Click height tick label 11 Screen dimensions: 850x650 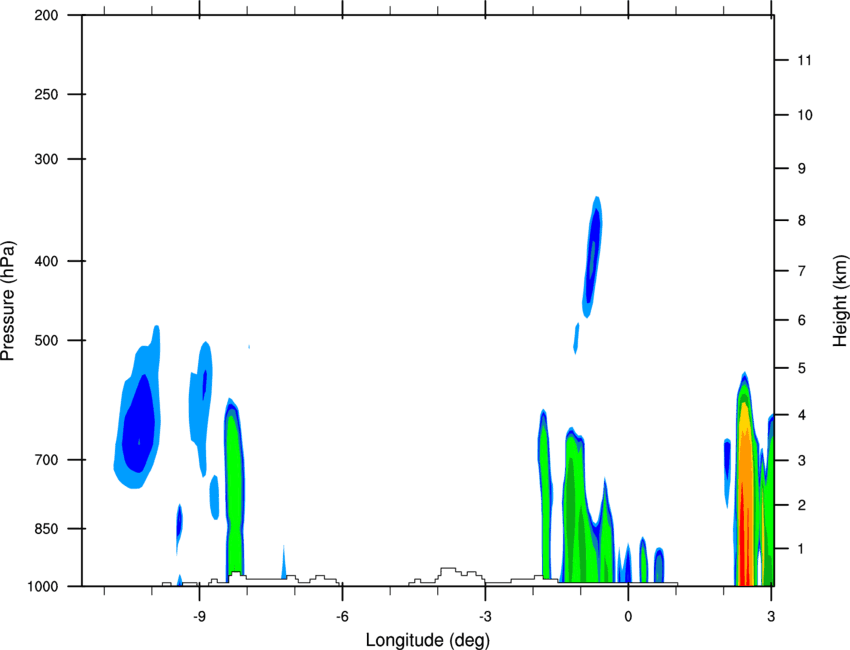[804, 60]
